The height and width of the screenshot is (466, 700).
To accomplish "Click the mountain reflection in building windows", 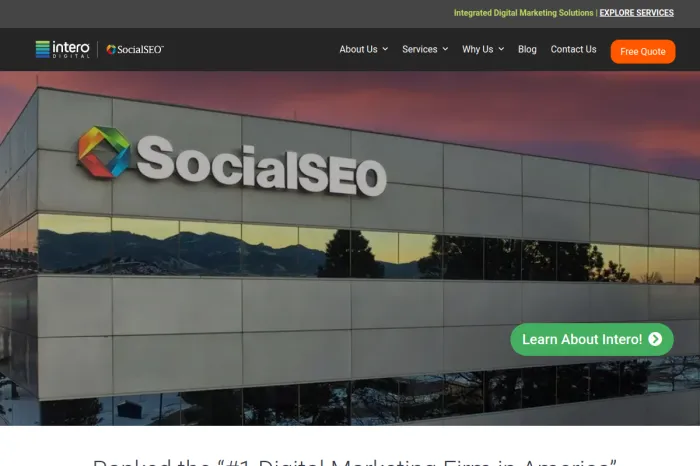I will click(x=179, y=250).
